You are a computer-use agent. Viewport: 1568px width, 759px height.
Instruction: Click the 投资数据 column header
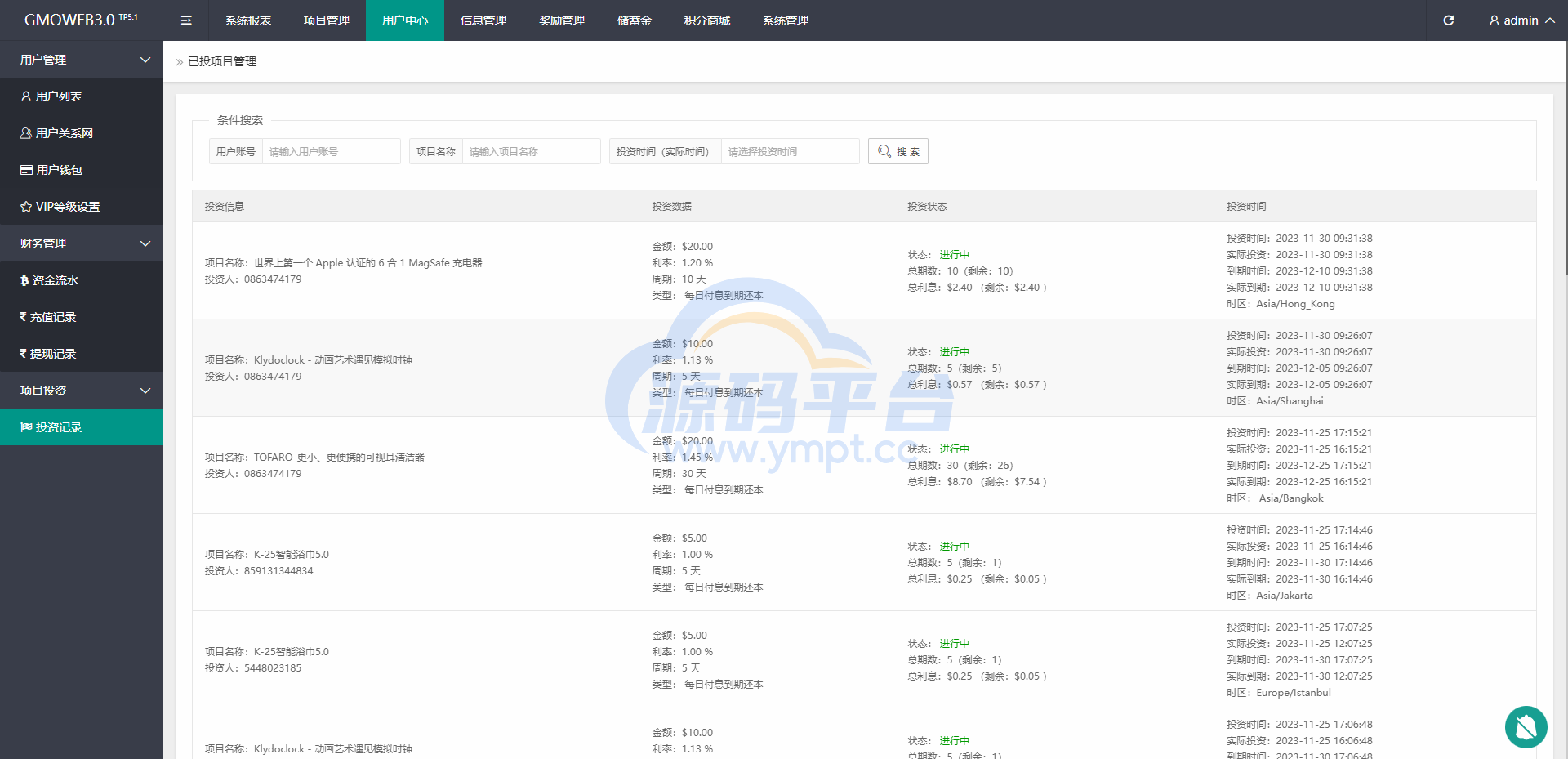[672, 207]
